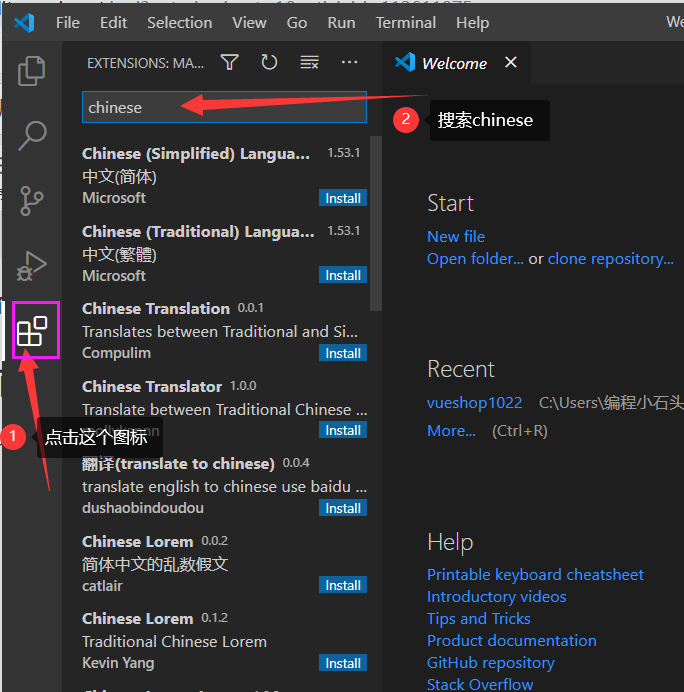Switch to the Welcome tab
This screenshot has height=692, width=684.
pos(454,63)
